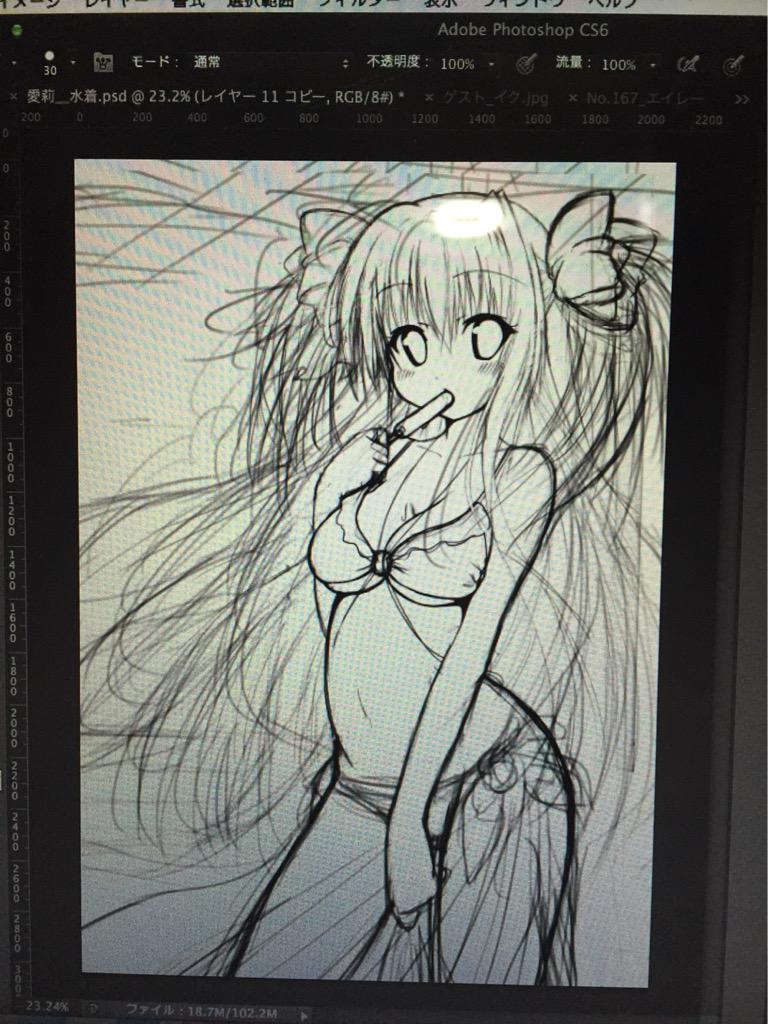Click the vertical ruler at 1600

[12, 620]
